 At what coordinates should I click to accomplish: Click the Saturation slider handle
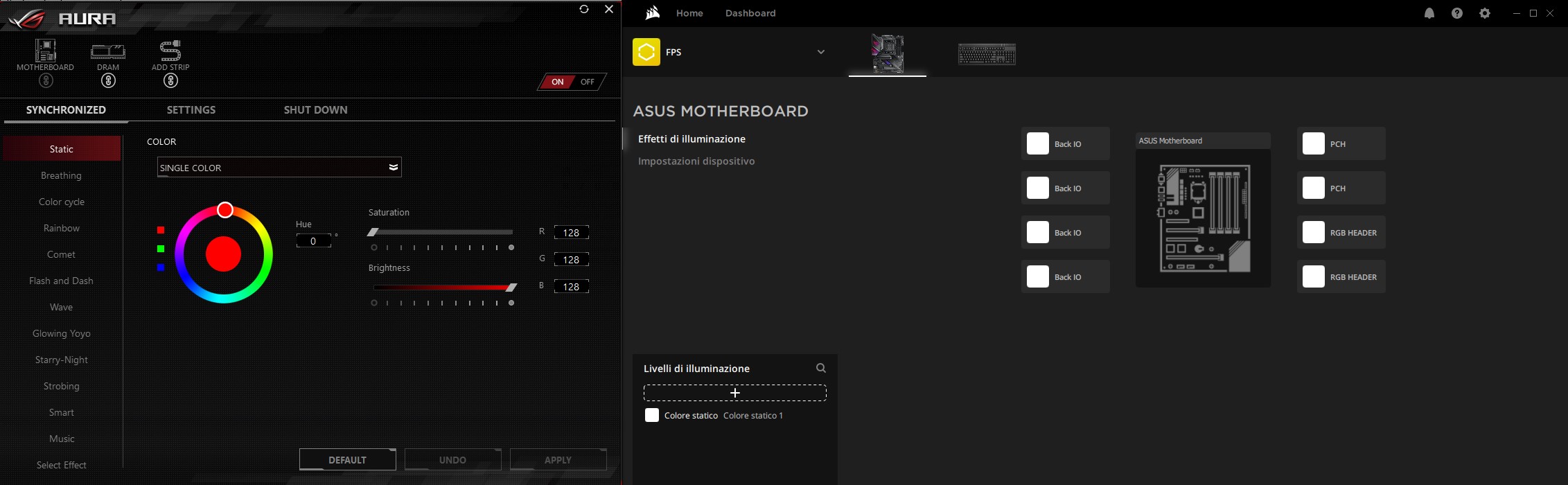click(373, 232)
